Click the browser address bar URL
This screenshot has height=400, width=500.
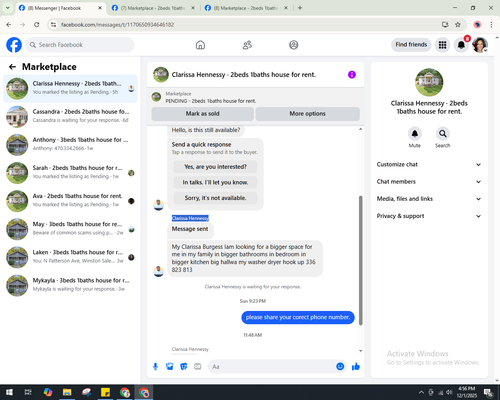point(117,25)
